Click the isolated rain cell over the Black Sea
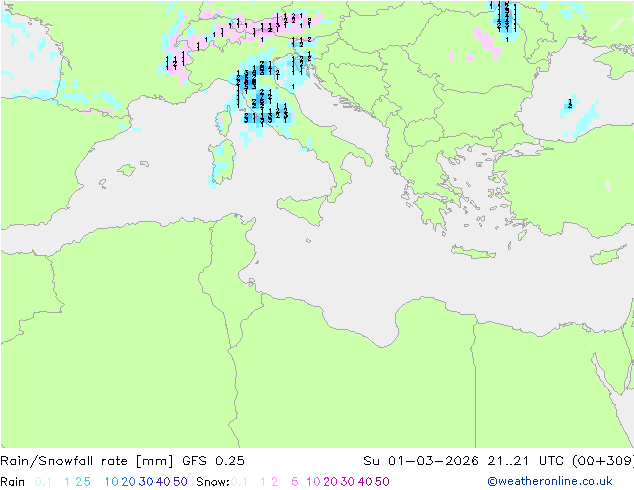Viewport: 634px width, 490px height. click(x=570, y=104)
